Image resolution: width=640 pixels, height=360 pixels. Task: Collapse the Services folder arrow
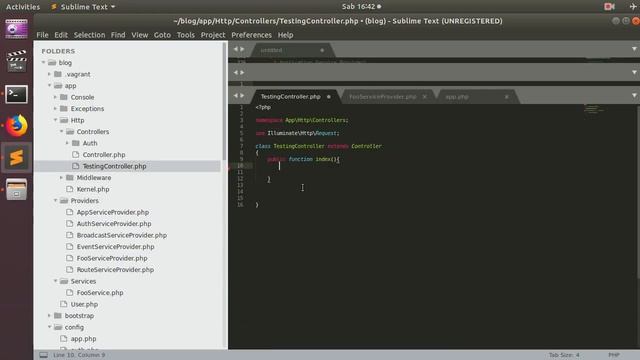tap(55, 281)
